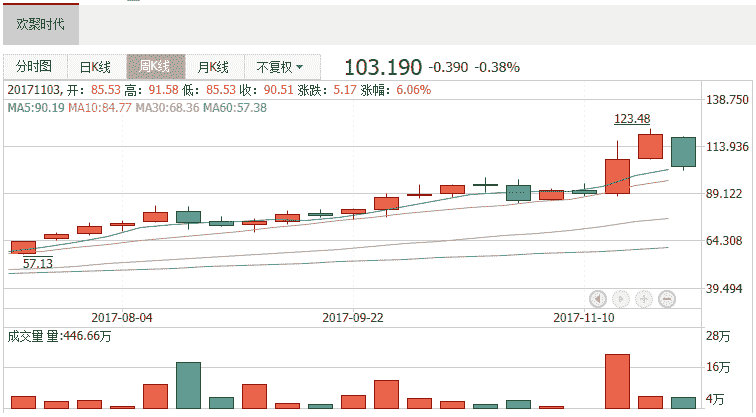Click the 高: 91.58 high readout

pos(151,90)
